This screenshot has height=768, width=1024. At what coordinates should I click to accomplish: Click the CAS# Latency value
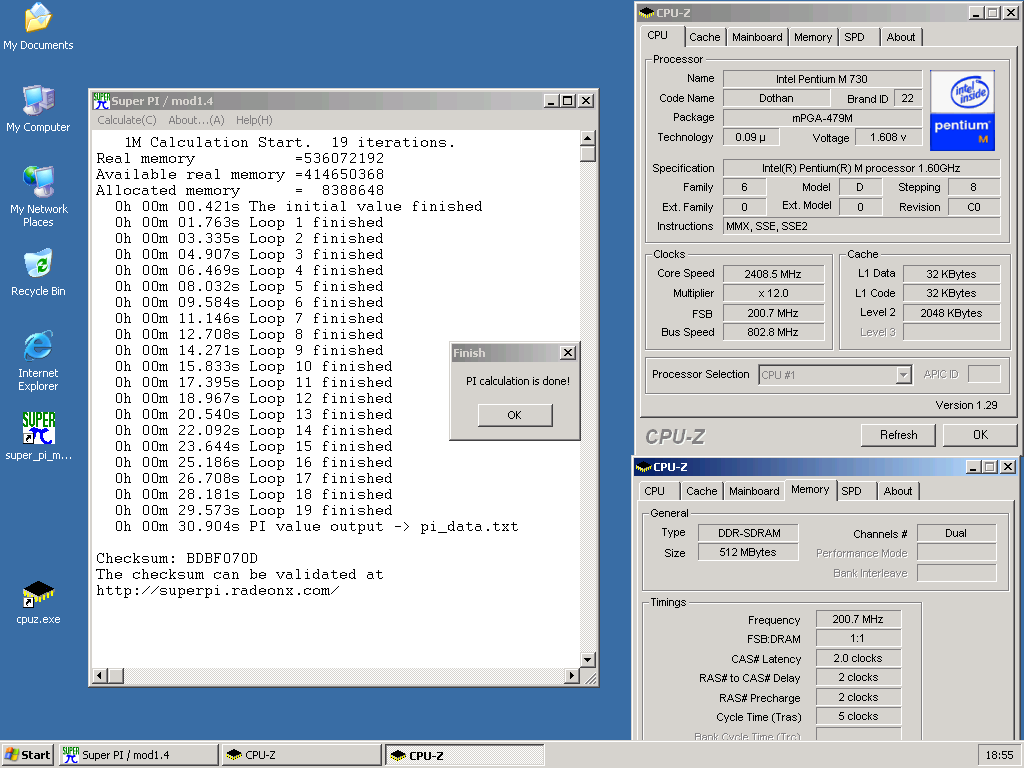858,658
